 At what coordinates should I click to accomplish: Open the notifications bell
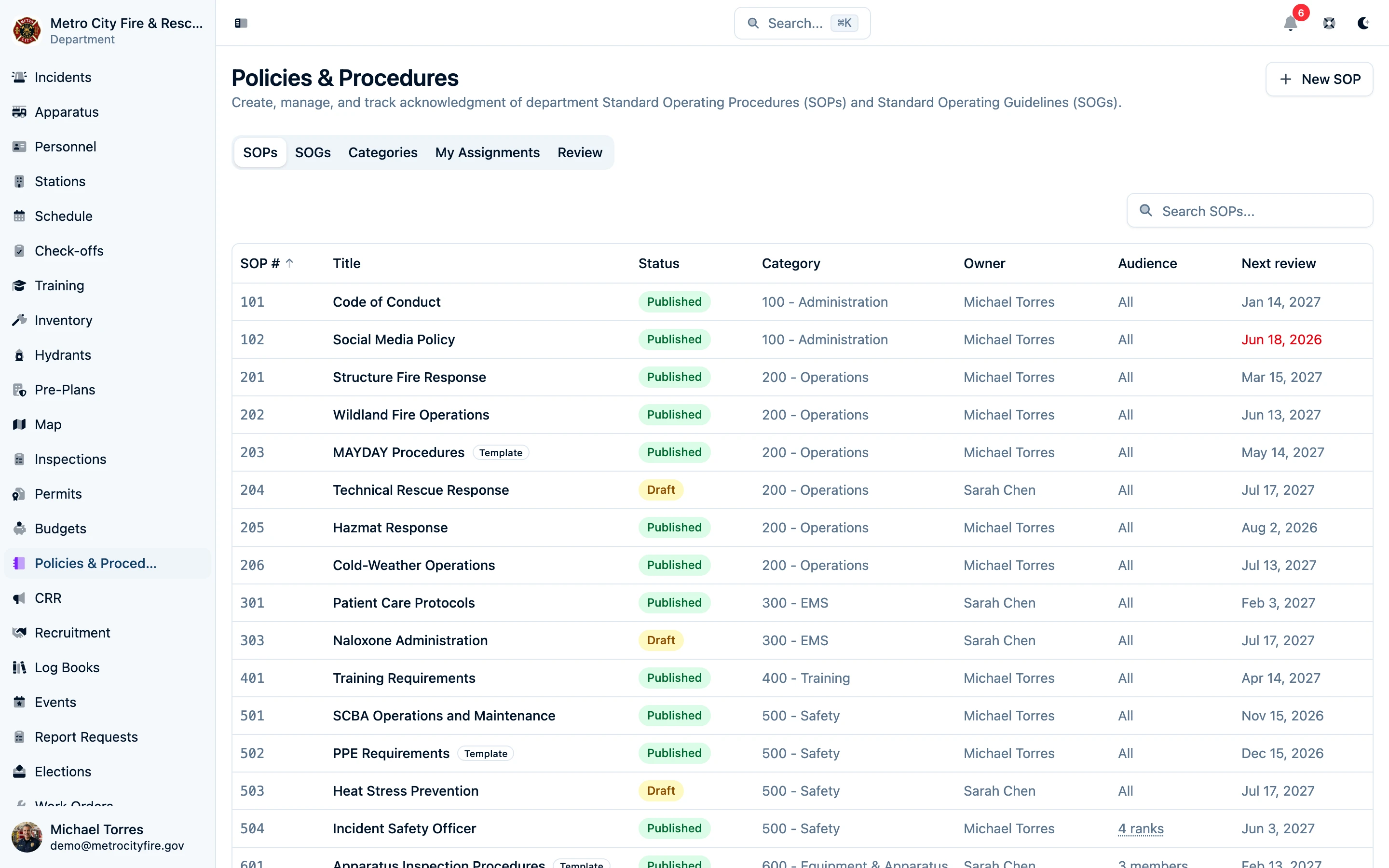1290,23
